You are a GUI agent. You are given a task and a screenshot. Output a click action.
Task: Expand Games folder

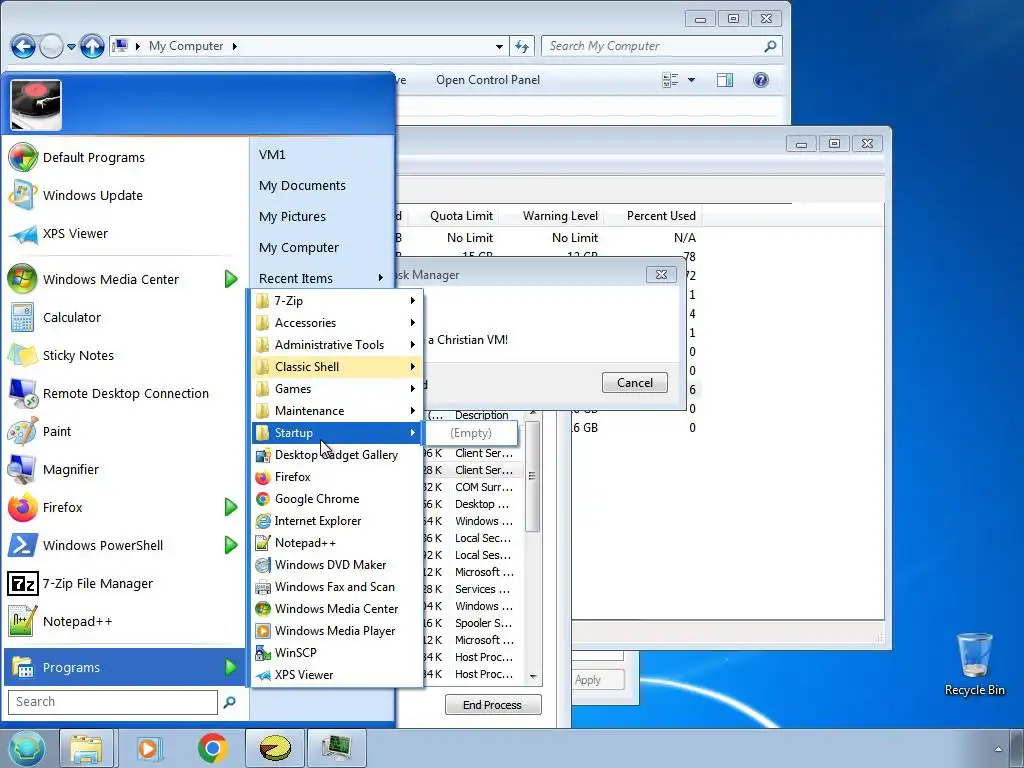tap(336, 389)
